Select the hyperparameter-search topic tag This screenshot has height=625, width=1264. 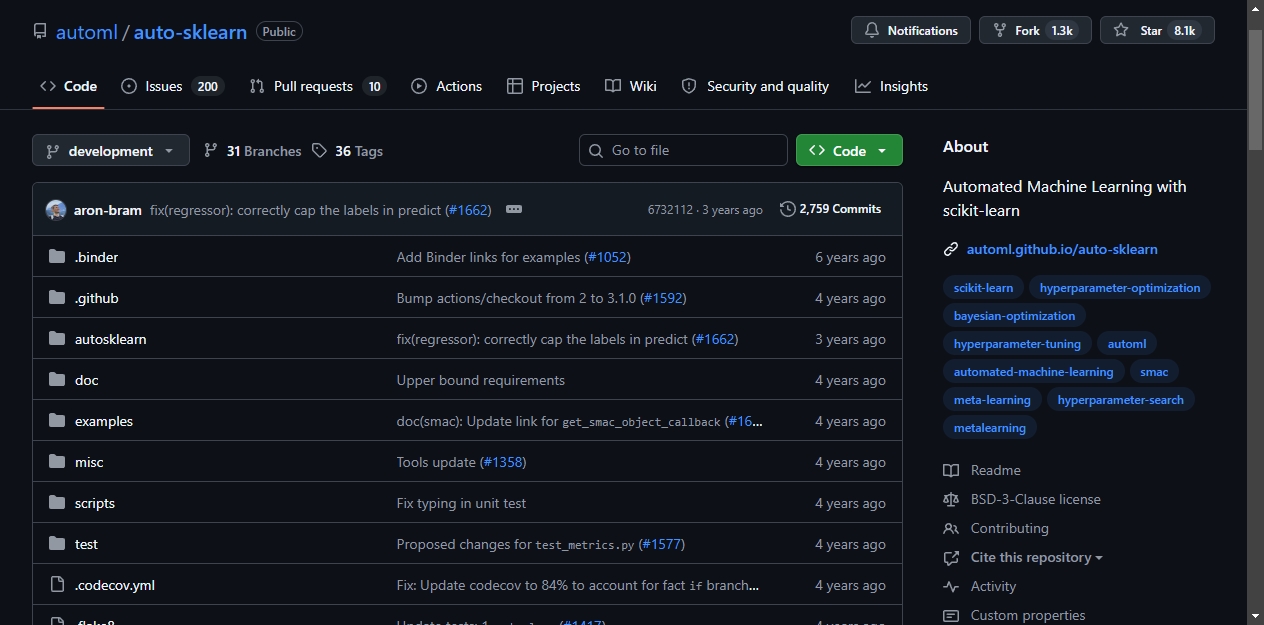[1120, 400]
